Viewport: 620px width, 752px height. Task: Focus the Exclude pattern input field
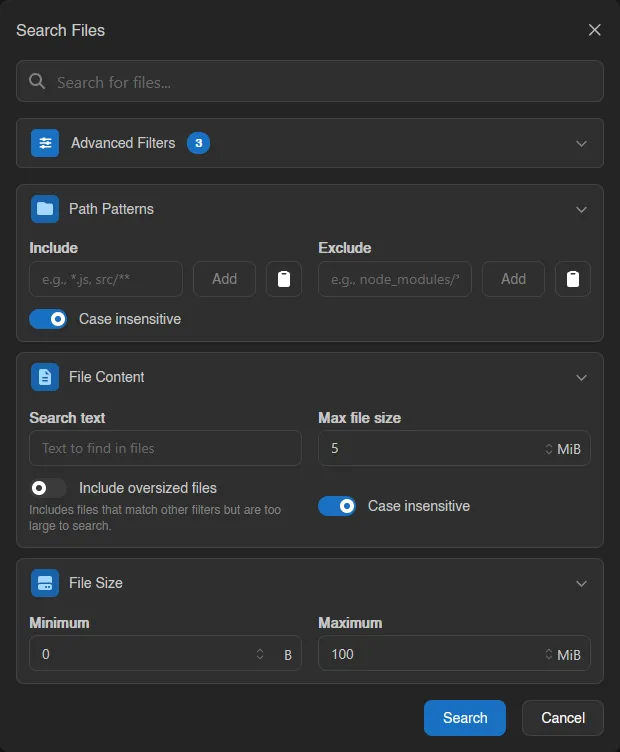coord(395,279)
